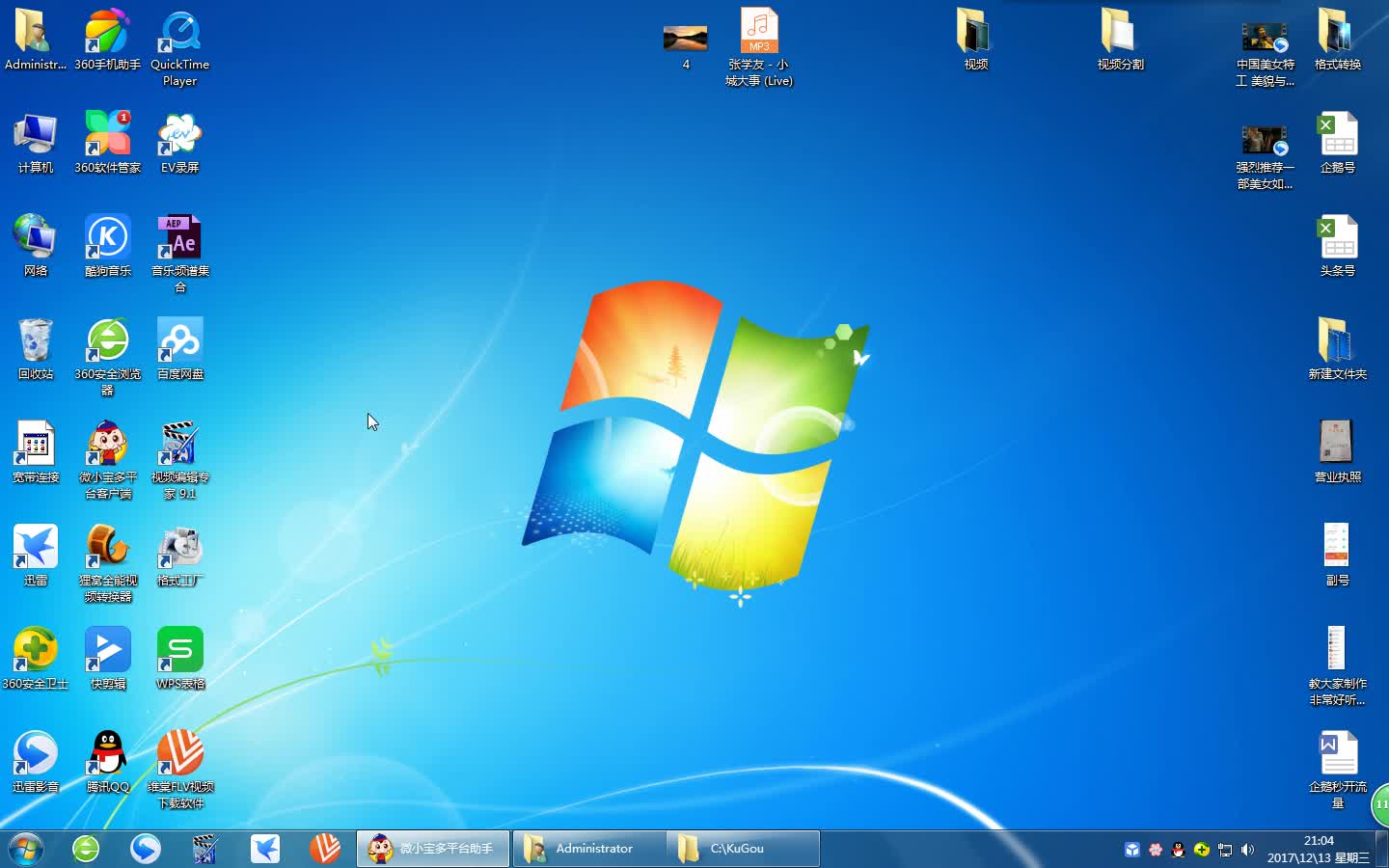The image size is (1389, 868).
Task: Open the 新建文件夹 folder on desktop
Action: tap(1337, 349)
